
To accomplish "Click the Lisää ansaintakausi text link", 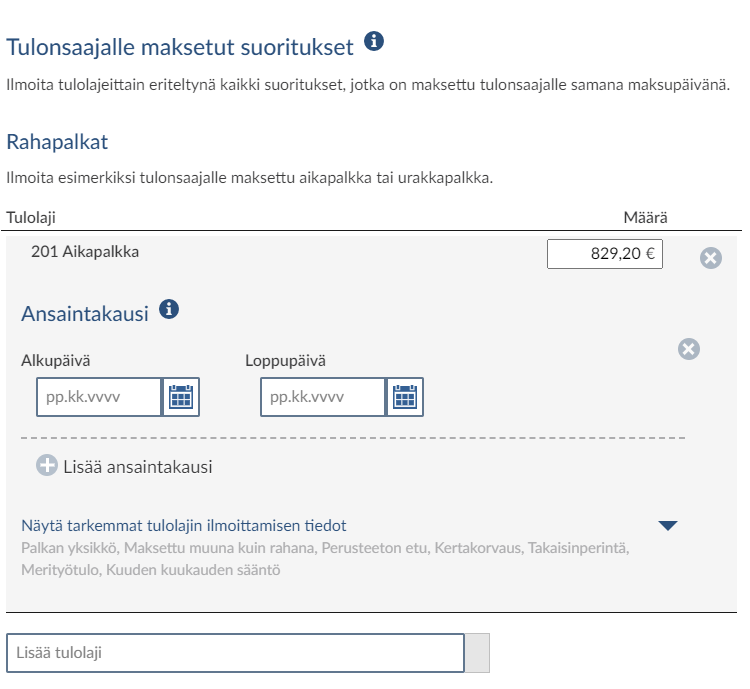I will pyautogui.click(x=138, y=467).
